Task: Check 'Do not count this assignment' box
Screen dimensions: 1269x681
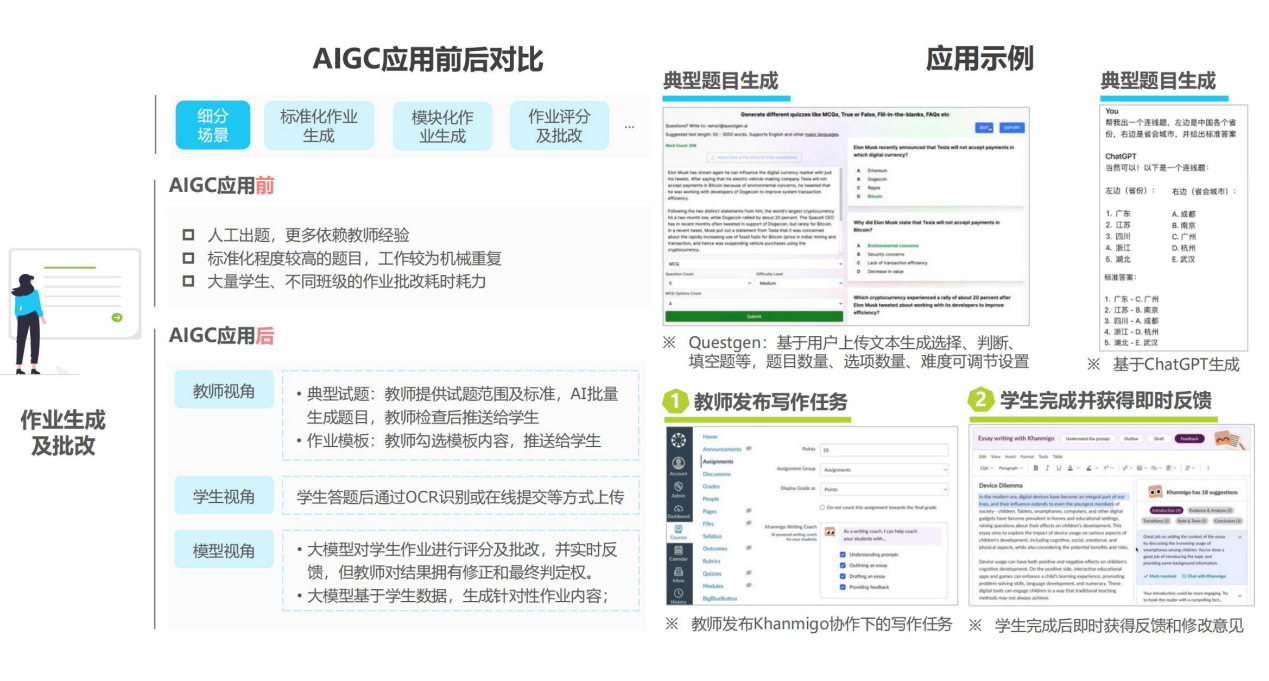Action: click(822, 507)
